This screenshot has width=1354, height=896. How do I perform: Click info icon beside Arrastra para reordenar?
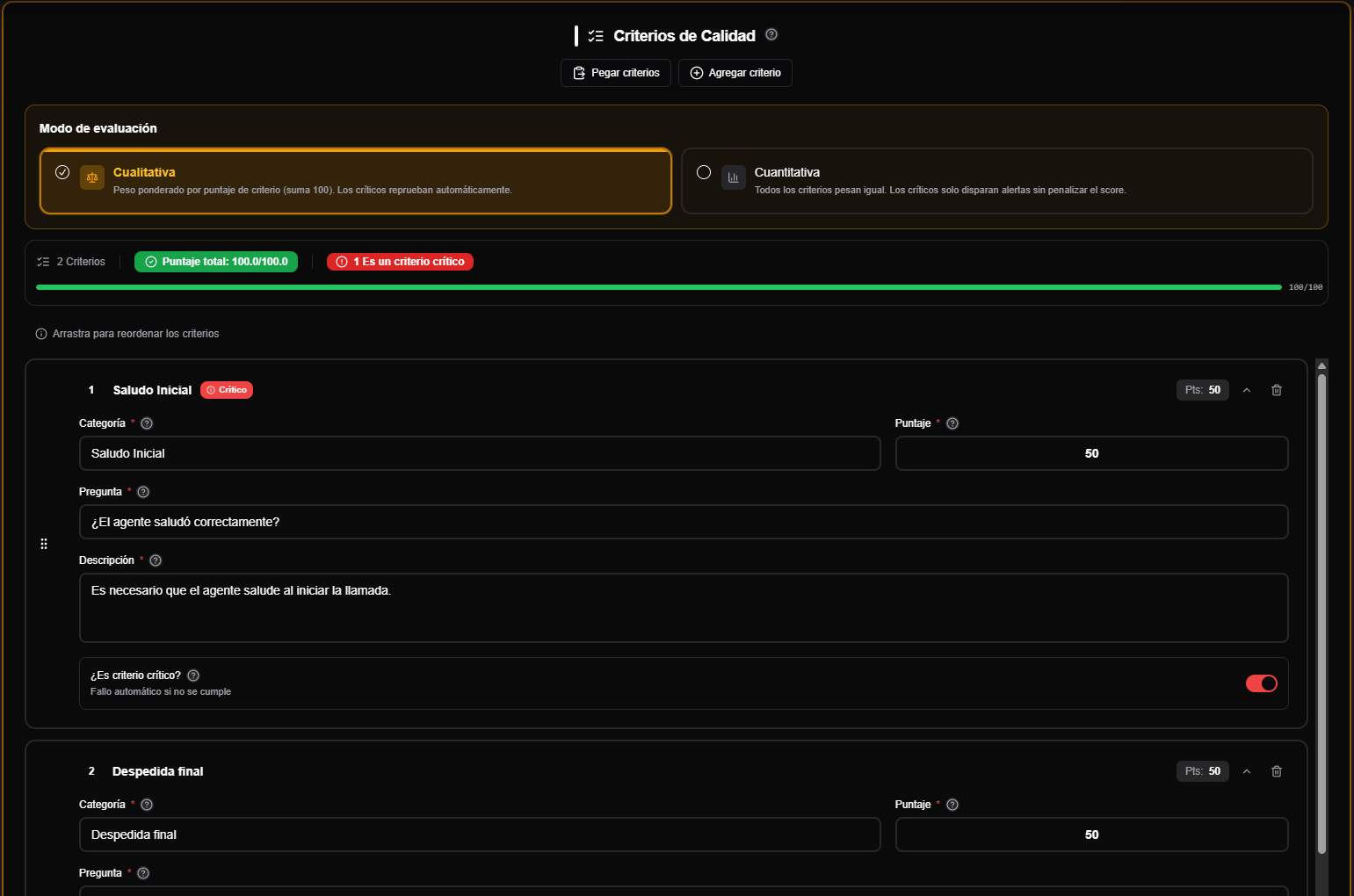tap(41, 334)
